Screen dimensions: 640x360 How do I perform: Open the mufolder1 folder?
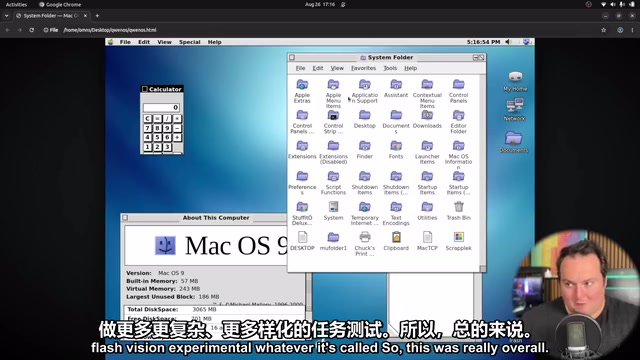click(x=333, y=238)
